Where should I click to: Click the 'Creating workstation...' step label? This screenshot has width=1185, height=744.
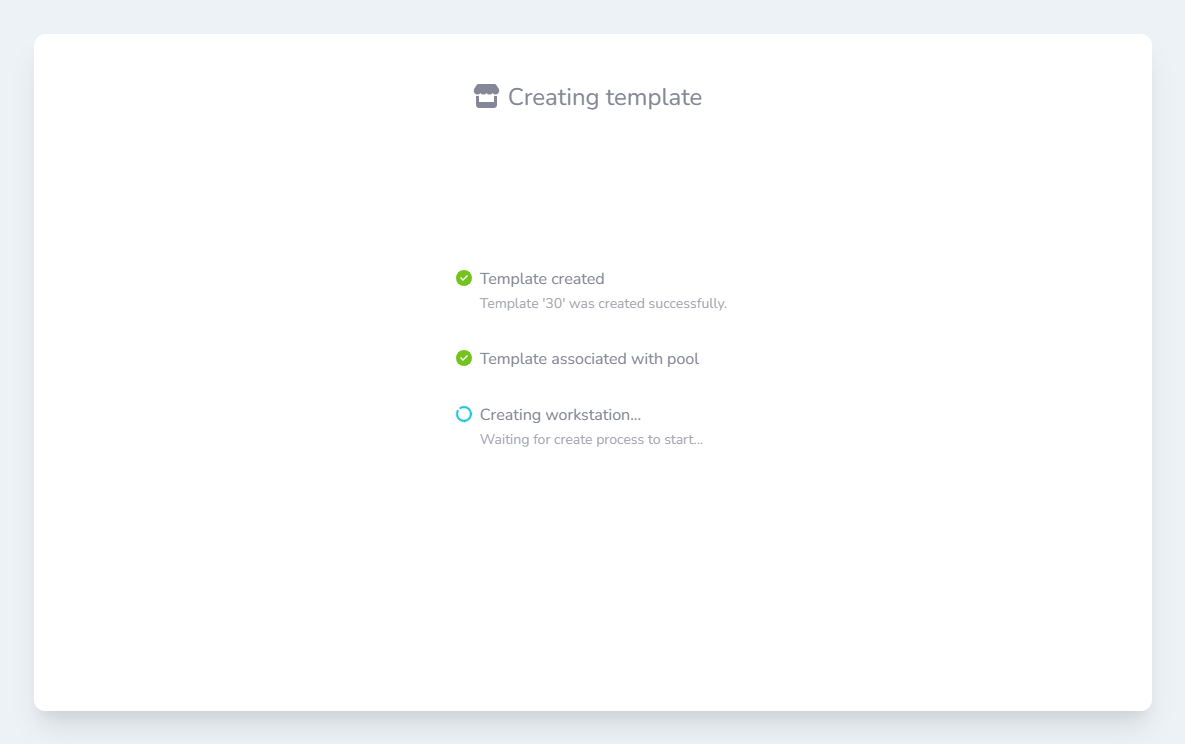[560, 415]
